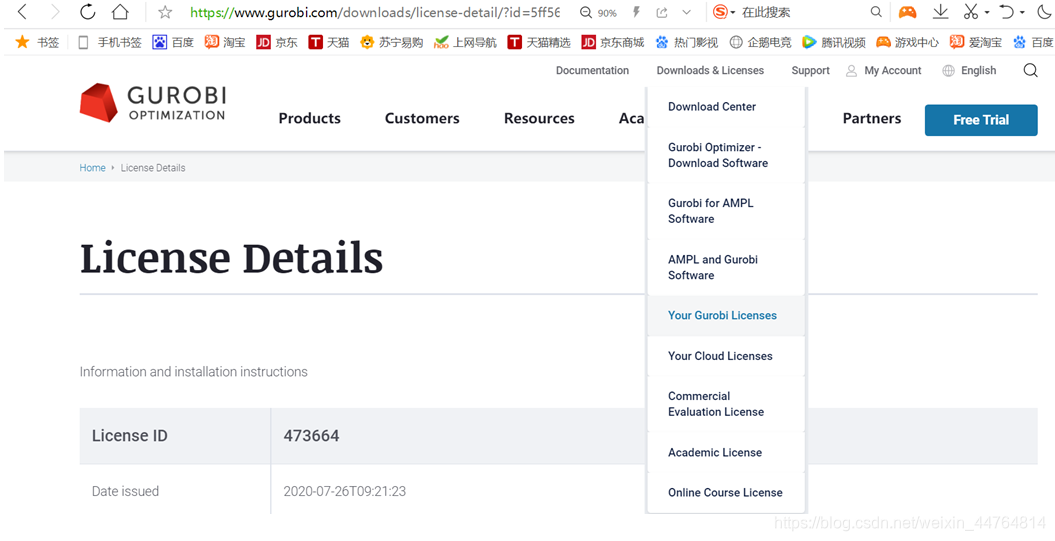Open the 天猫精选 bookmark
Image resolution: width=1055 pixels, height=541 pixels.
click(x=539, y=42)
